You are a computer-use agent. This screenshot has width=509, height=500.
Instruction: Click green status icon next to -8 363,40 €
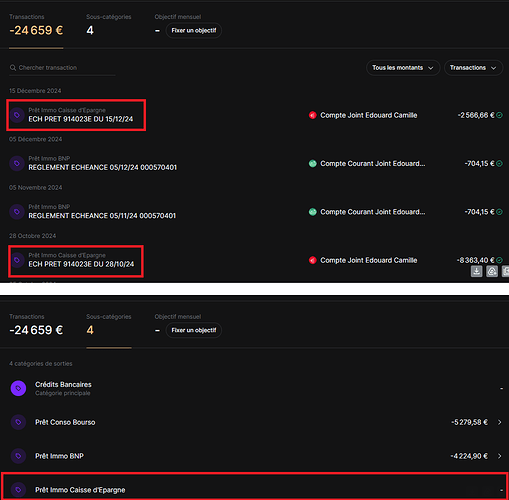499,260
